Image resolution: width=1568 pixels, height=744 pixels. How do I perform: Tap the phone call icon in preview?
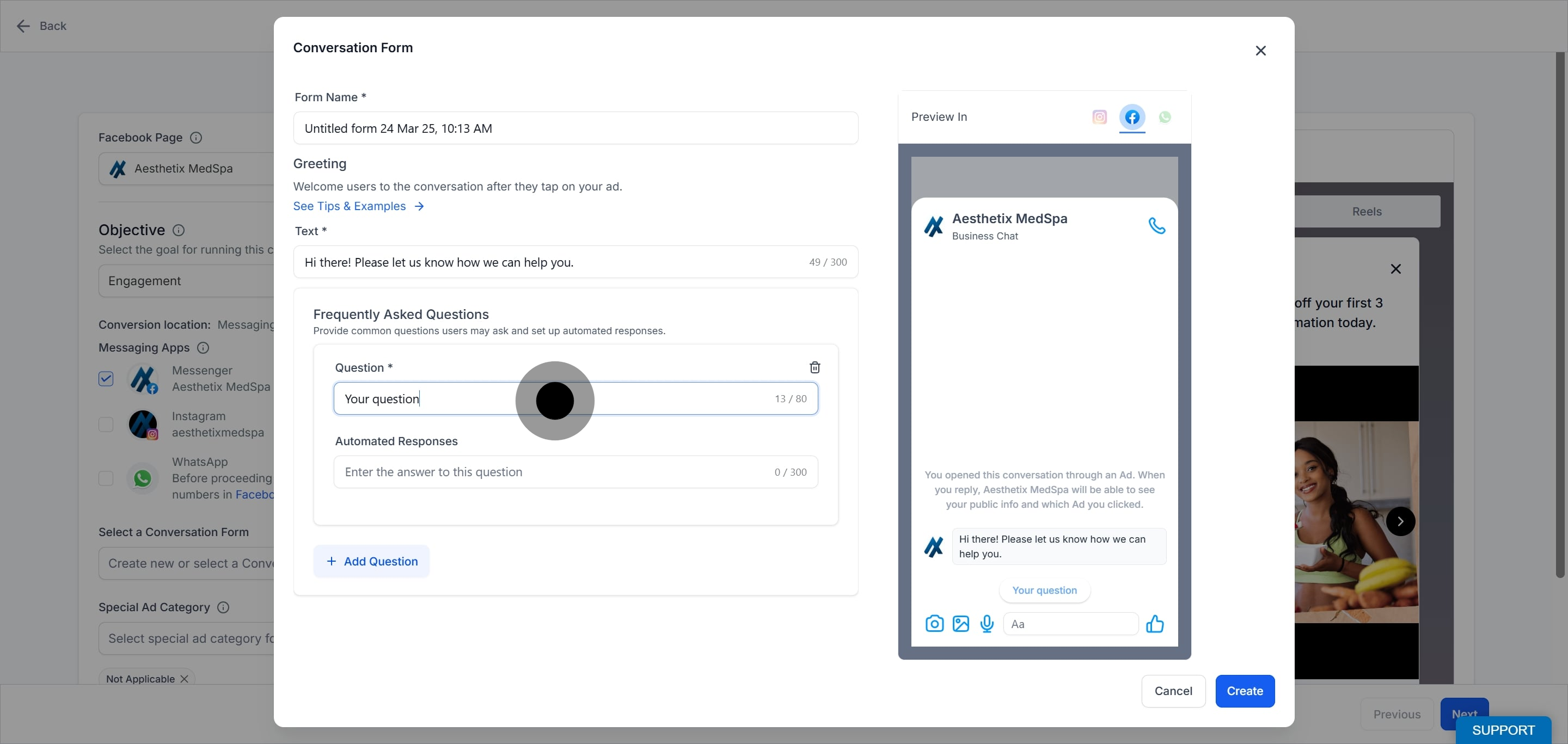(1156, 226)
